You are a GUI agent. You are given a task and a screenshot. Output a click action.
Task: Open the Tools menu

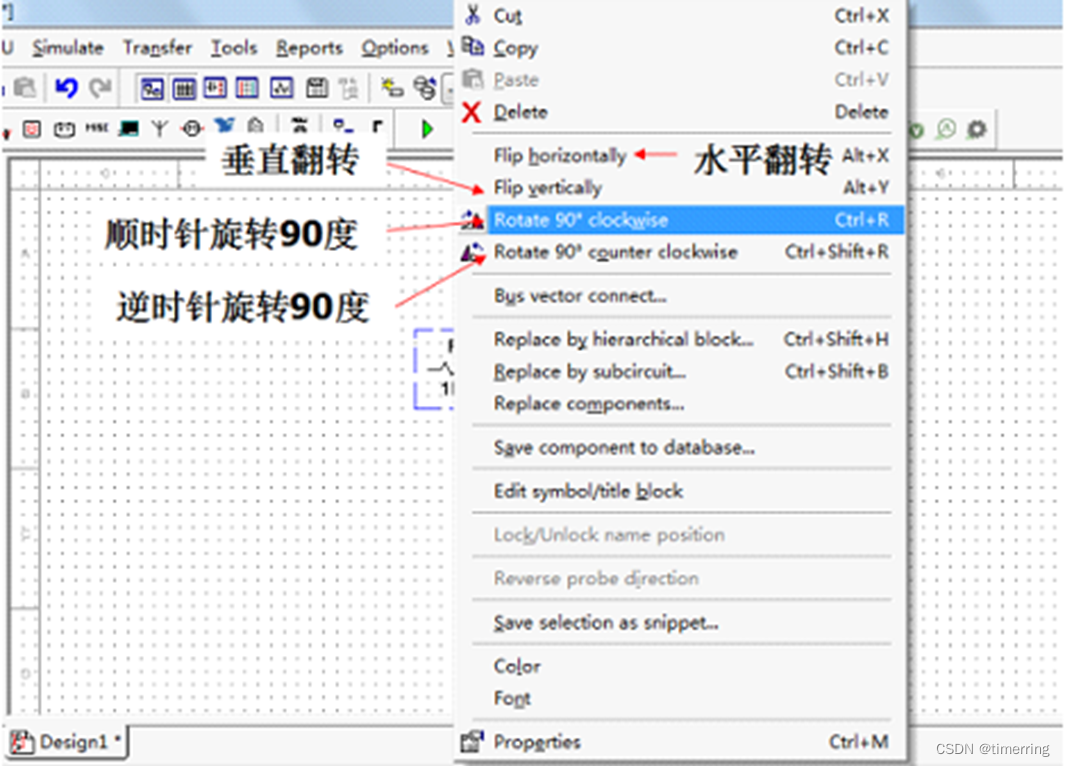[x=234, y=48]
